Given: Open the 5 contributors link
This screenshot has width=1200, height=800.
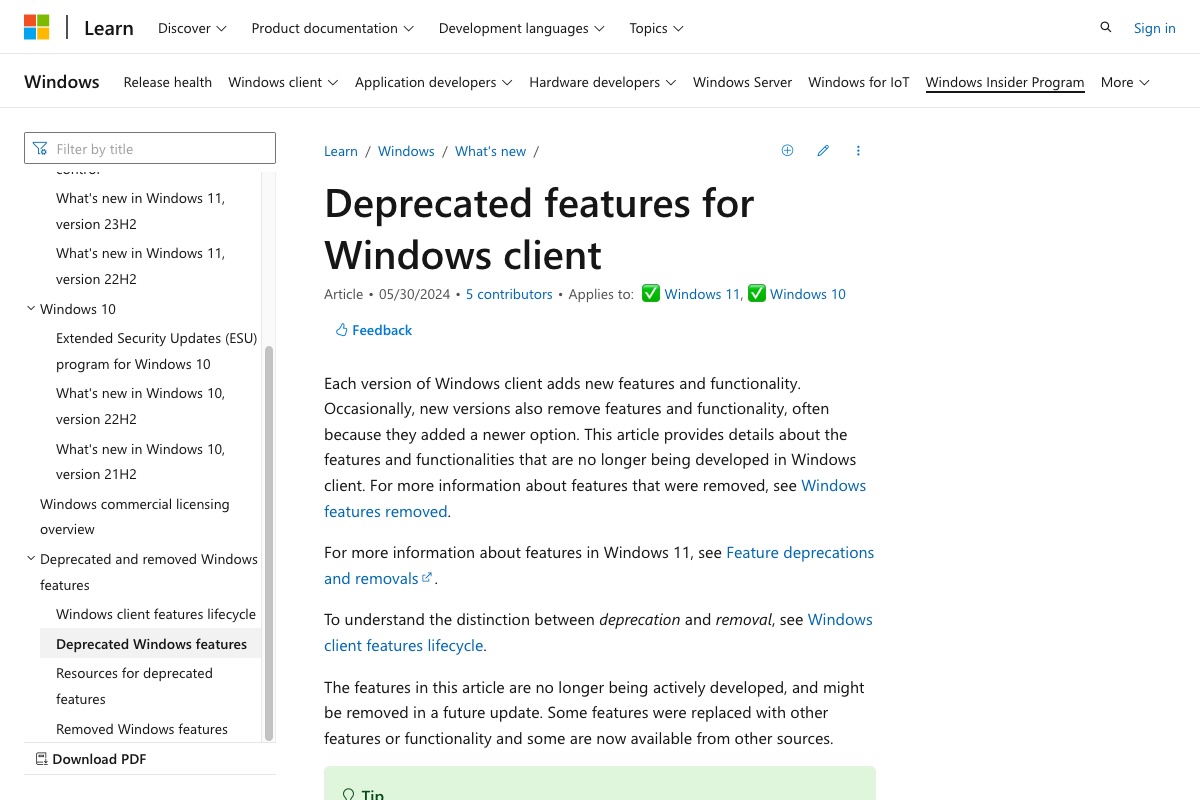Looking at the screenshot, I should (x=509, y=294).
